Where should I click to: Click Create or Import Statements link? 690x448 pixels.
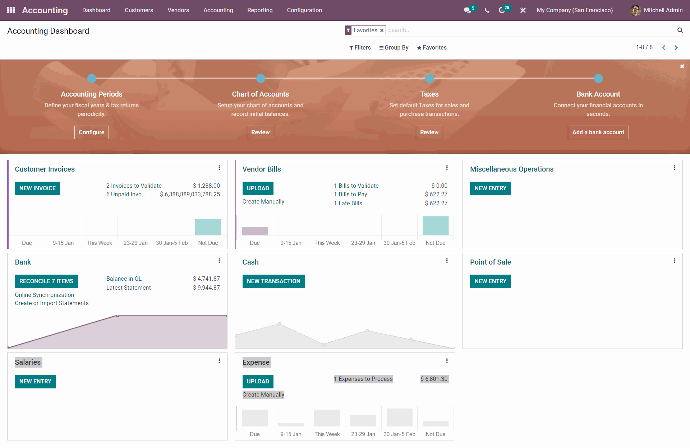click(51, 303)
